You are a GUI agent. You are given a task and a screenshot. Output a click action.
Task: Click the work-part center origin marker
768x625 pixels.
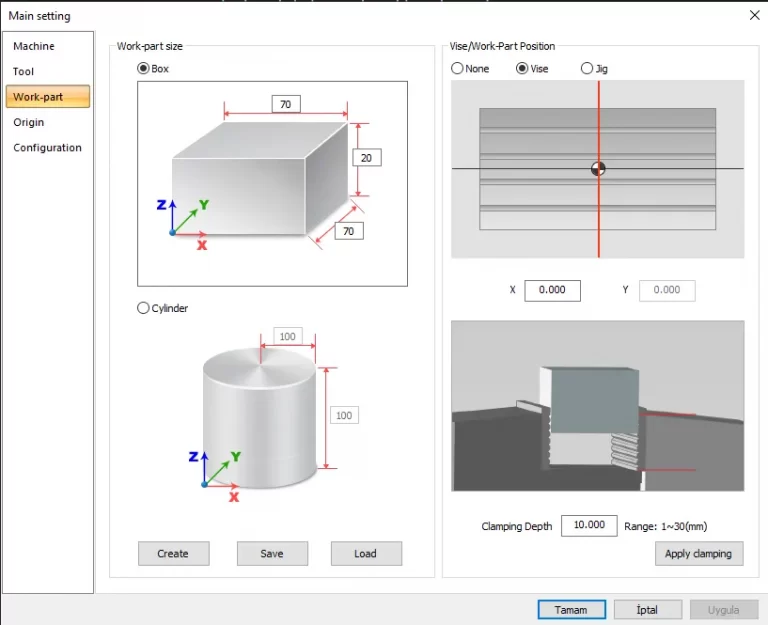[x=598, y=169]
